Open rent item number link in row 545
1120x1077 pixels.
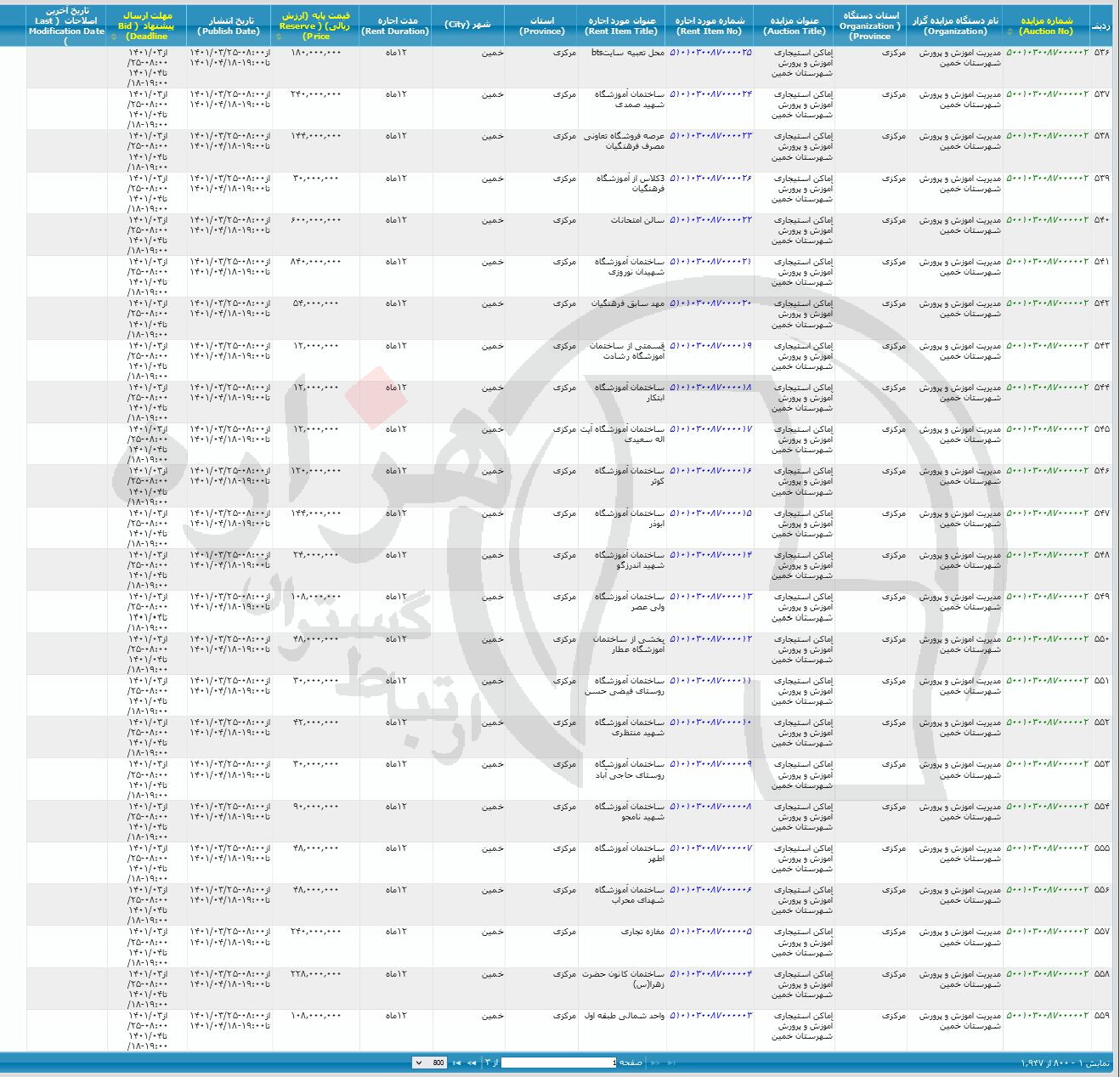(710, 429)
